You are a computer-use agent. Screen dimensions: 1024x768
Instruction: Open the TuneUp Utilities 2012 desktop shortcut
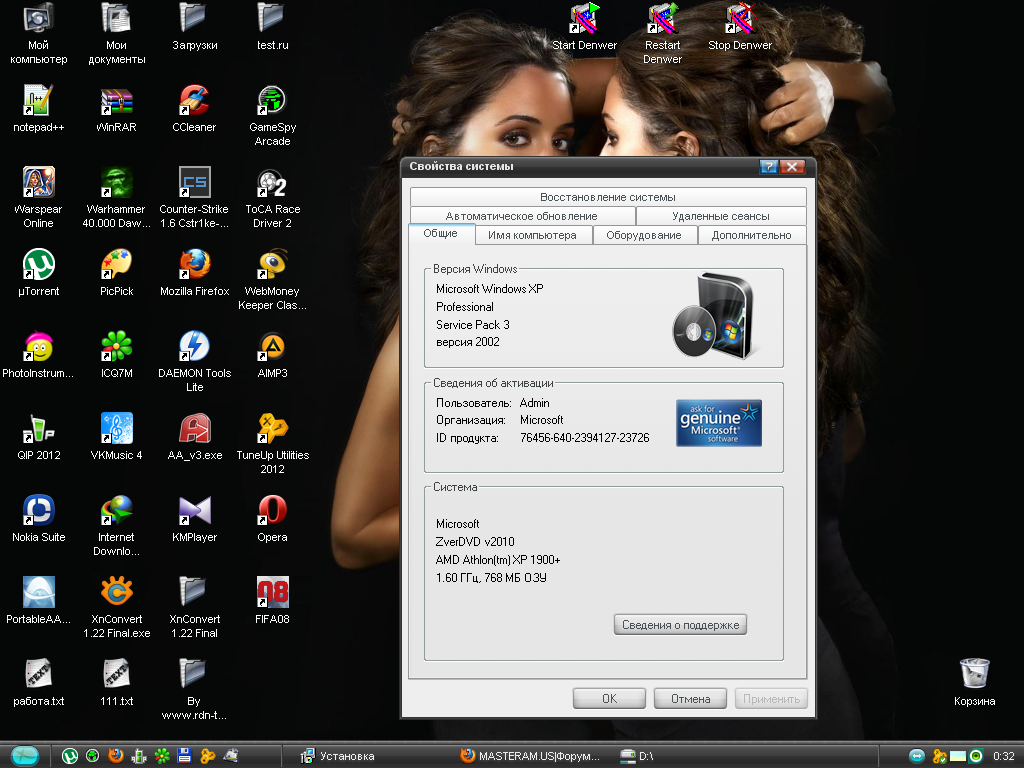pos(272,444)
